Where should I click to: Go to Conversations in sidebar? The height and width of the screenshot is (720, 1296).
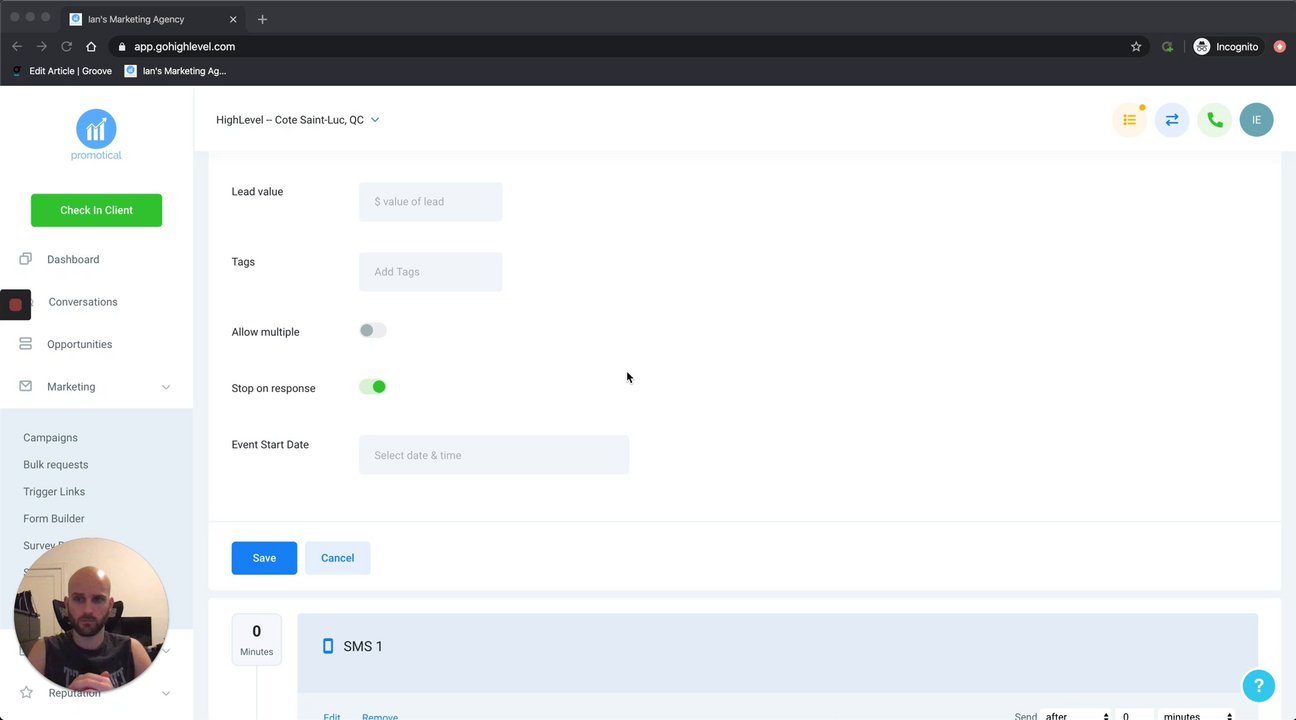click(x=83, y=302)
